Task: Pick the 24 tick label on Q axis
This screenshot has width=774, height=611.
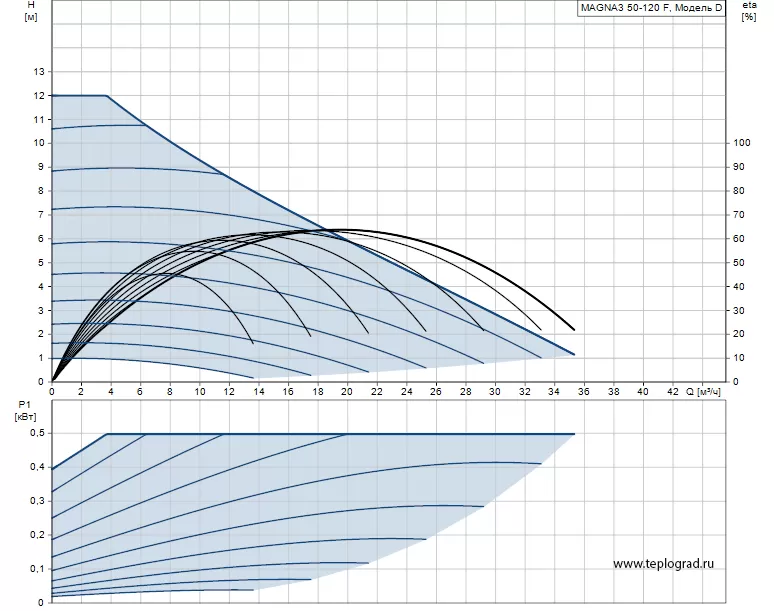Action: [406, 392]
